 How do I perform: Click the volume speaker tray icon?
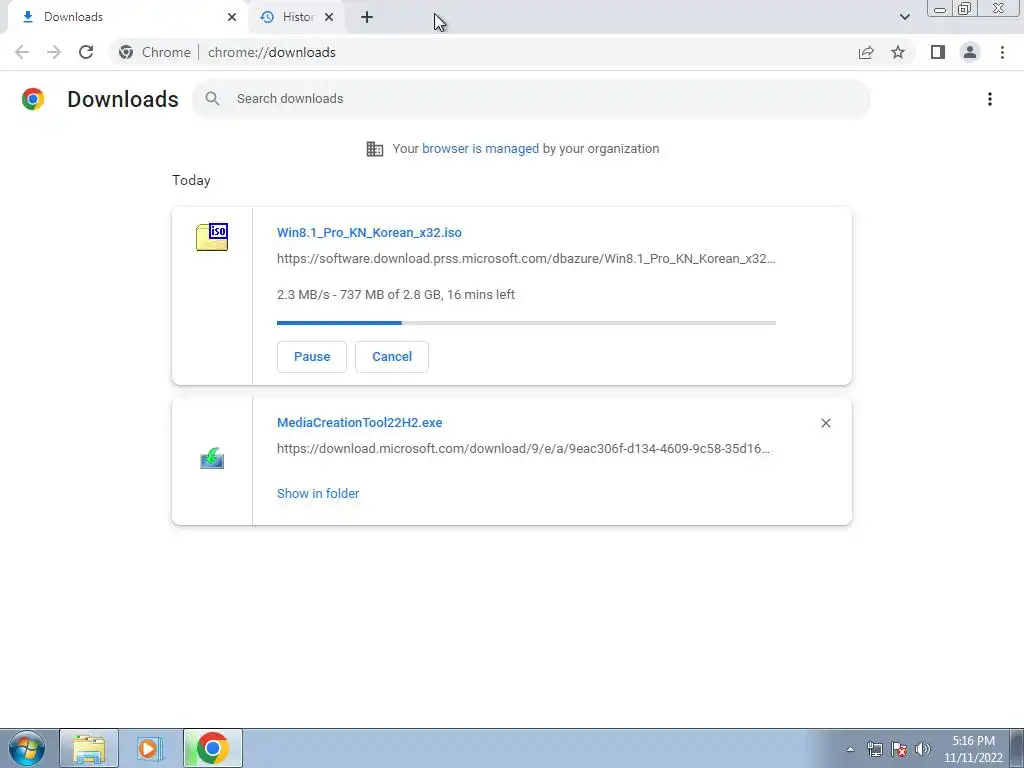[923, 749]
